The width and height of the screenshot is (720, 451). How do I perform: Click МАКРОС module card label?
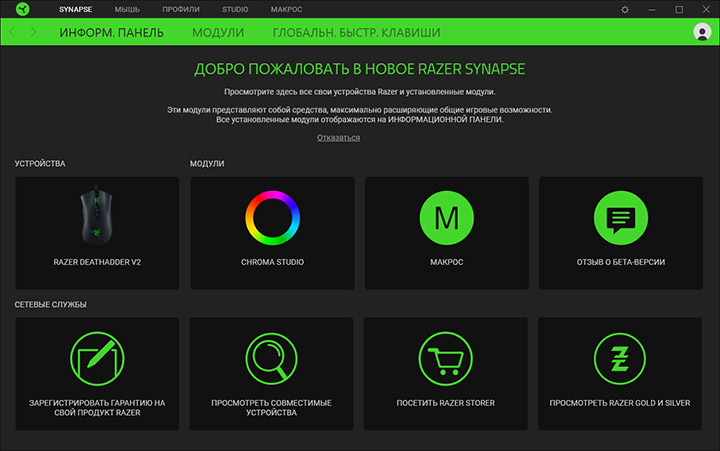[x=446, y=262]
